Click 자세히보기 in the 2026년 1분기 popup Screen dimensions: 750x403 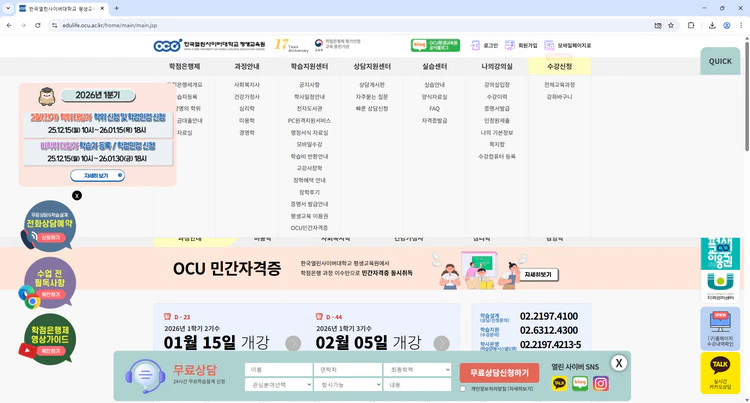[x=98, y=175]
